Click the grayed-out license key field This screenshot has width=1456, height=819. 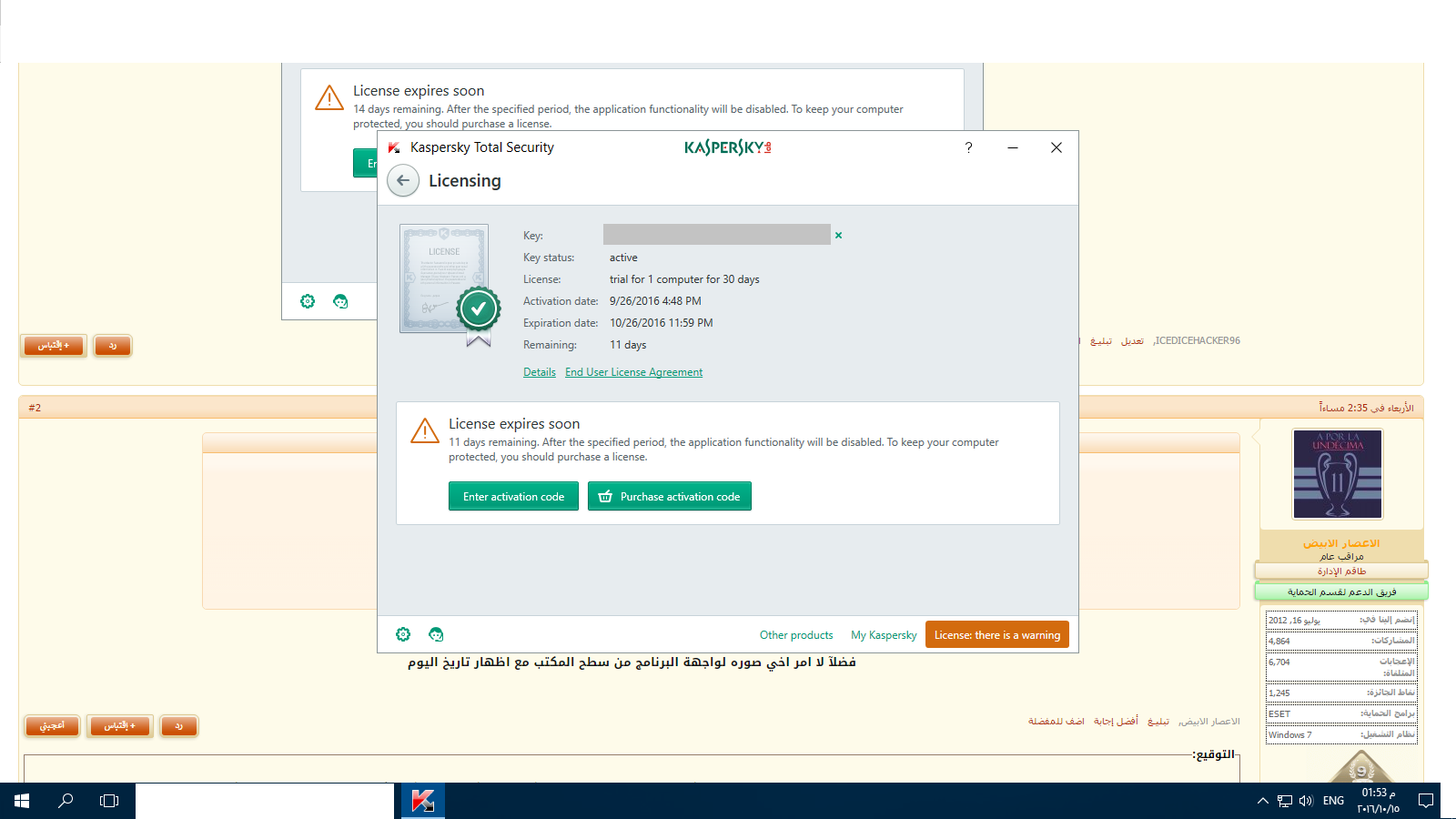716,235
